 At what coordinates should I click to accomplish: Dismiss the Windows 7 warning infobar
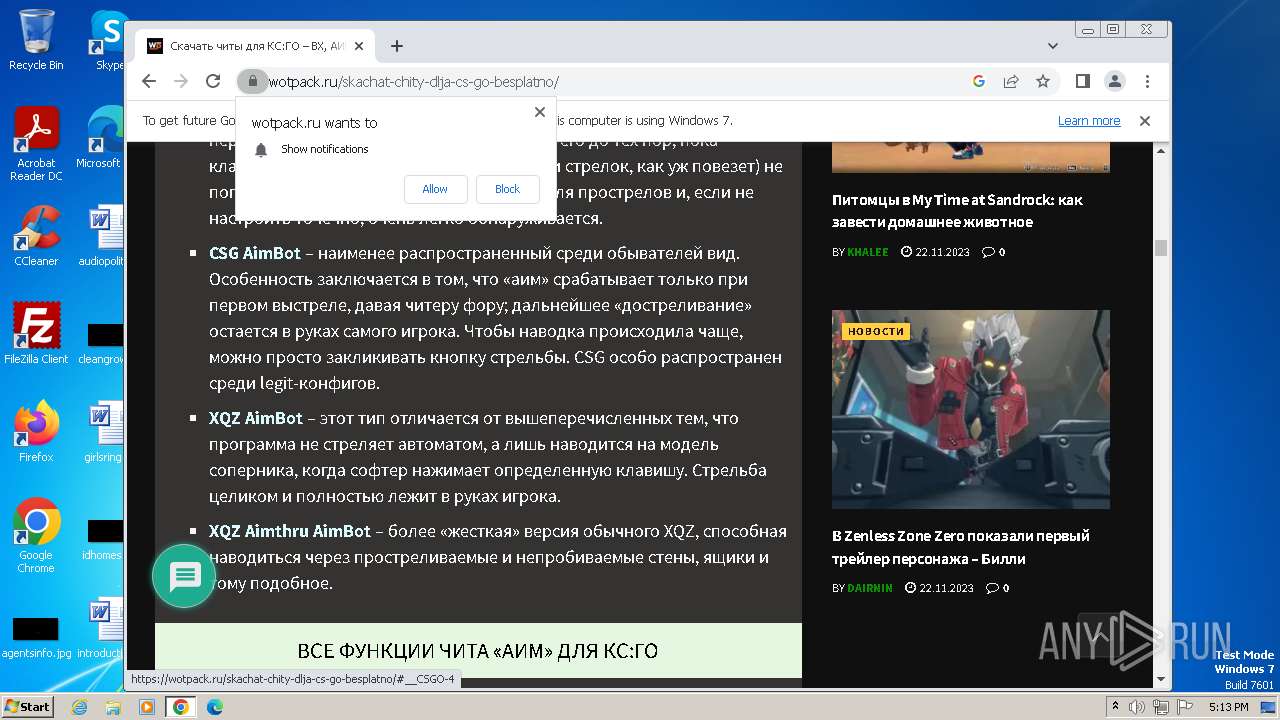coord(1145,120)
